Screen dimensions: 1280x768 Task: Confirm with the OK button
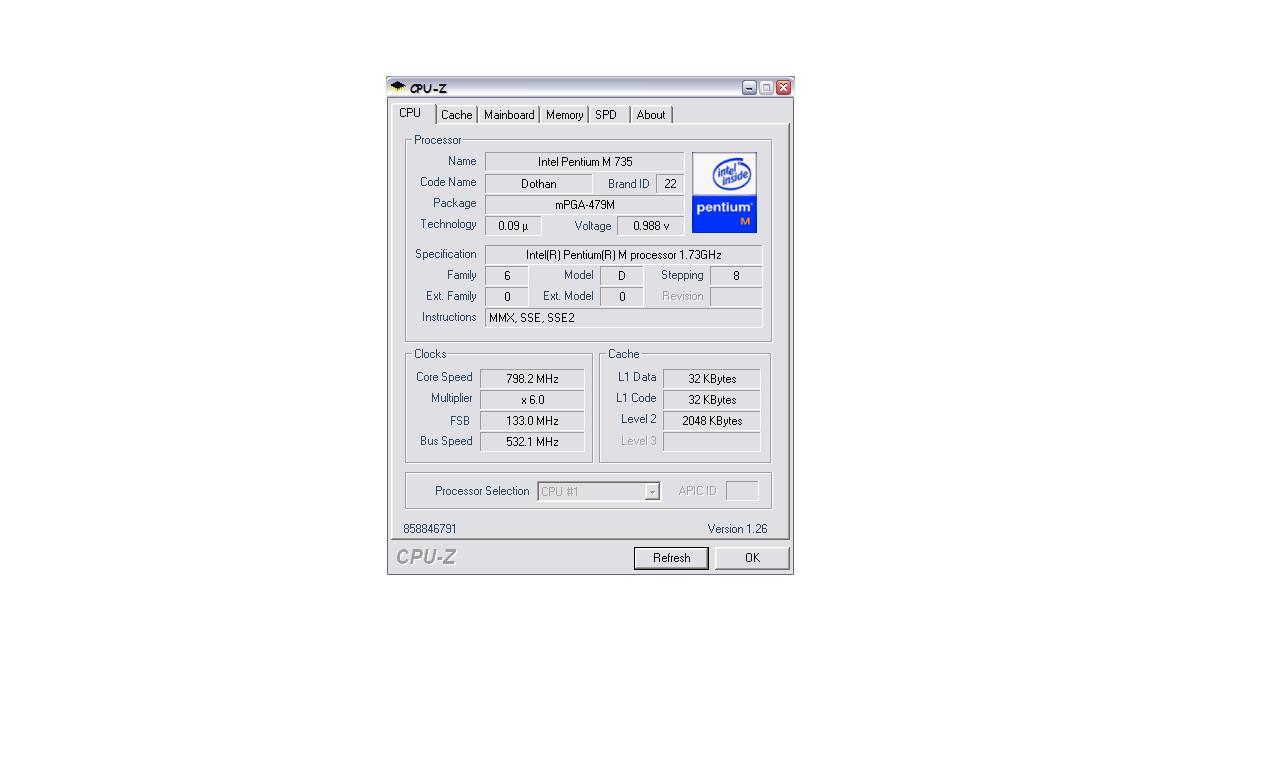752,558
